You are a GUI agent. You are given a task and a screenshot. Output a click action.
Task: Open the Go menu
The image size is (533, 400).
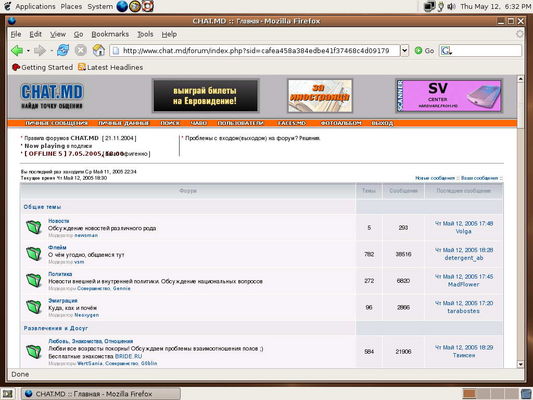tap(79, 34)
